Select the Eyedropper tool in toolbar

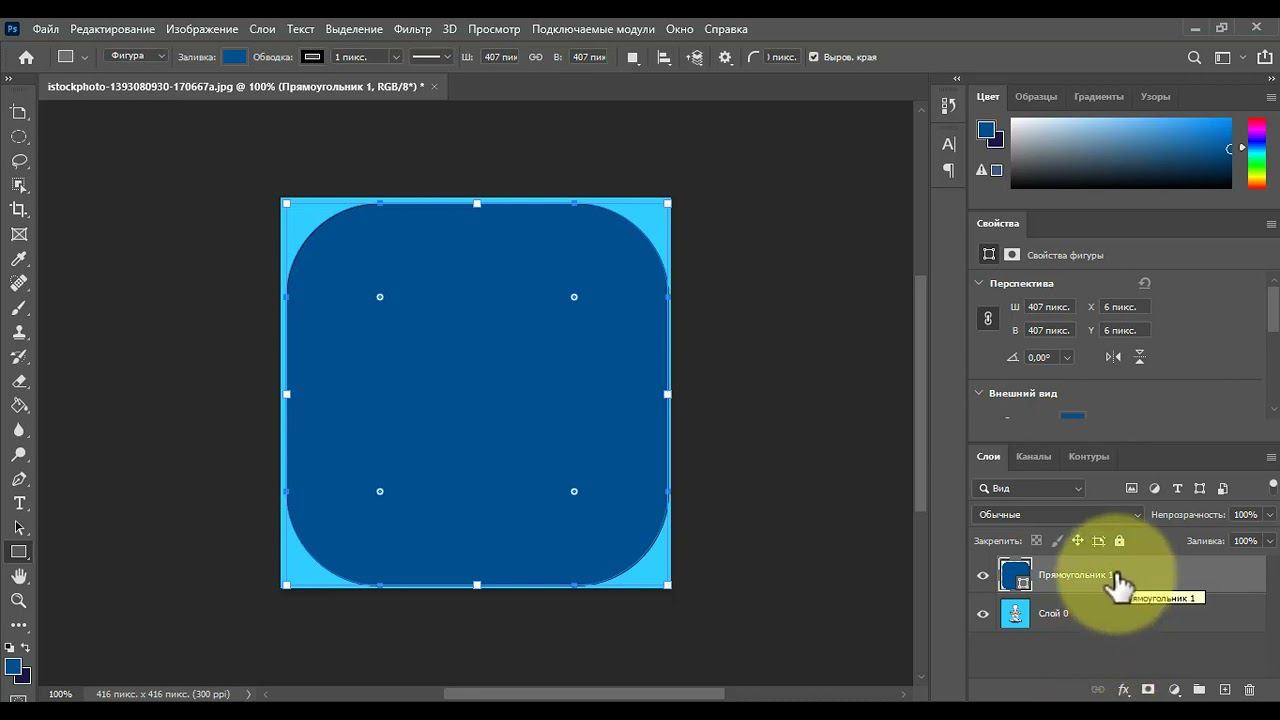coord(19,259)
